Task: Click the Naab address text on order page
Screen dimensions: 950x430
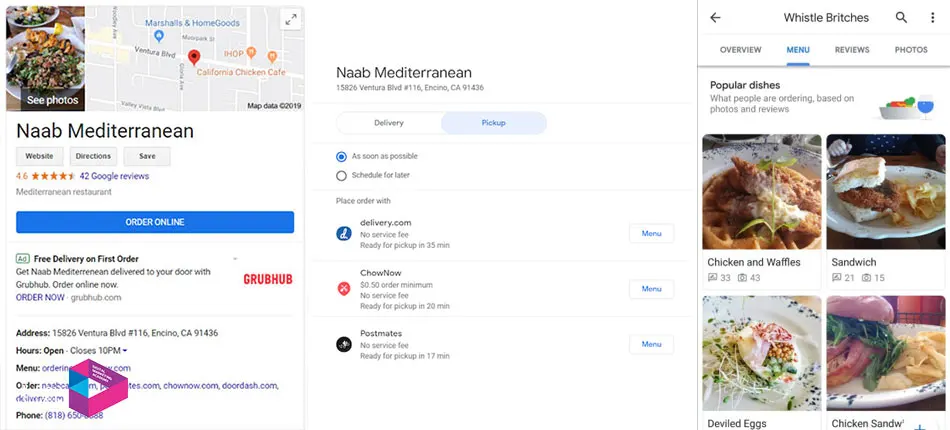Action: tap(410, 88)
